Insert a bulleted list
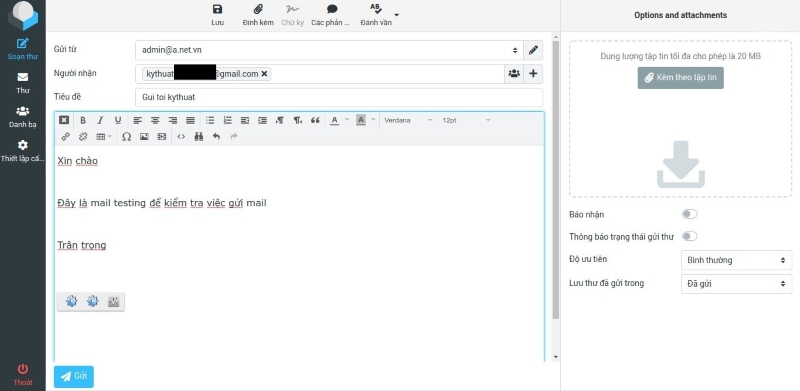The image size is (800, 391). pos(210,120)
